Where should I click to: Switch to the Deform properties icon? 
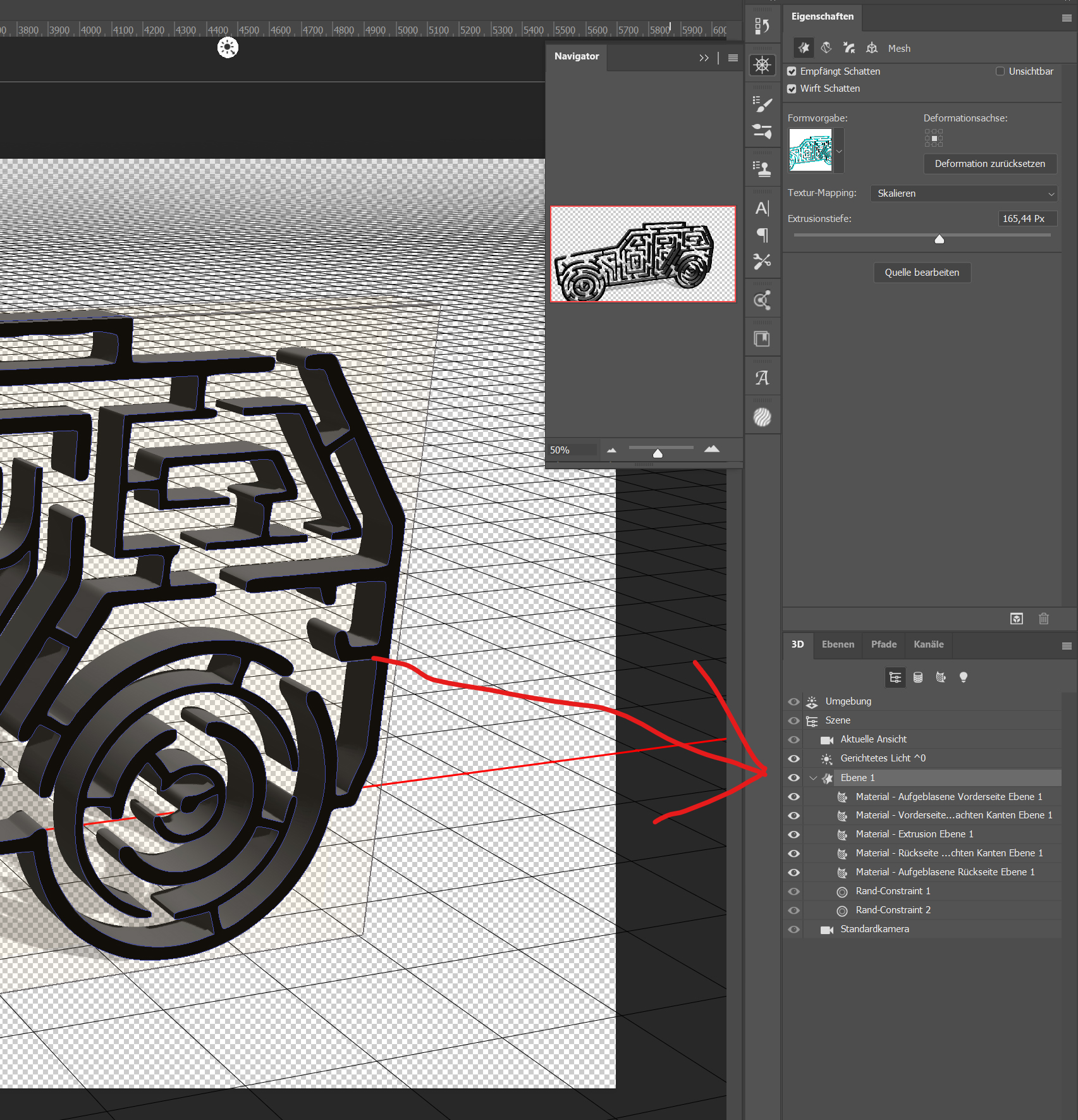pyautogui.click(x=826, y=48)
